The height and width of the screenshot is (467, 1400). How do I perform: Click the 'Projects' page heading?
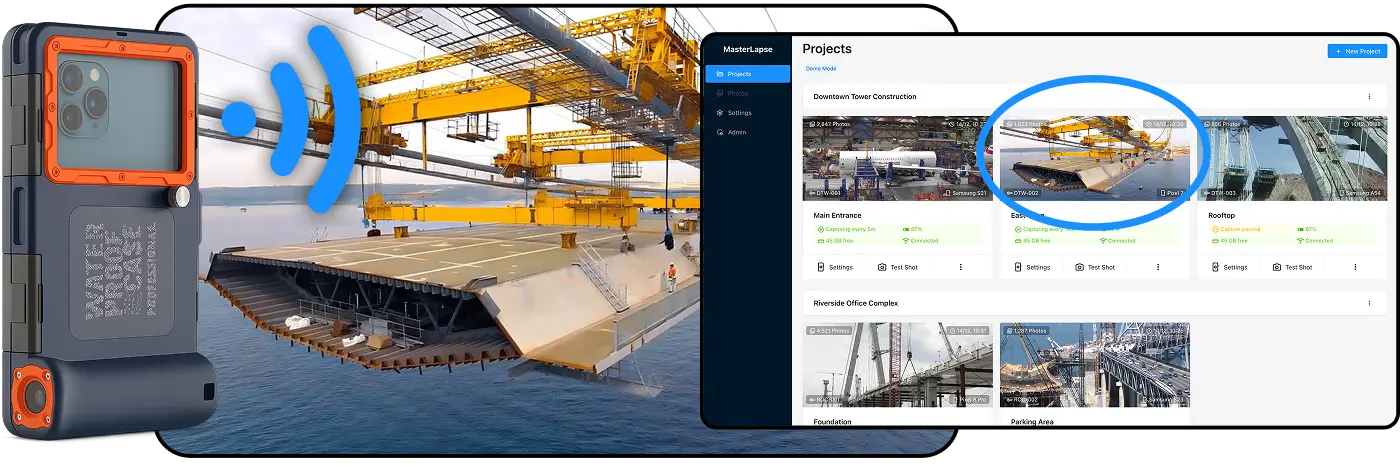tap(827, 49)
